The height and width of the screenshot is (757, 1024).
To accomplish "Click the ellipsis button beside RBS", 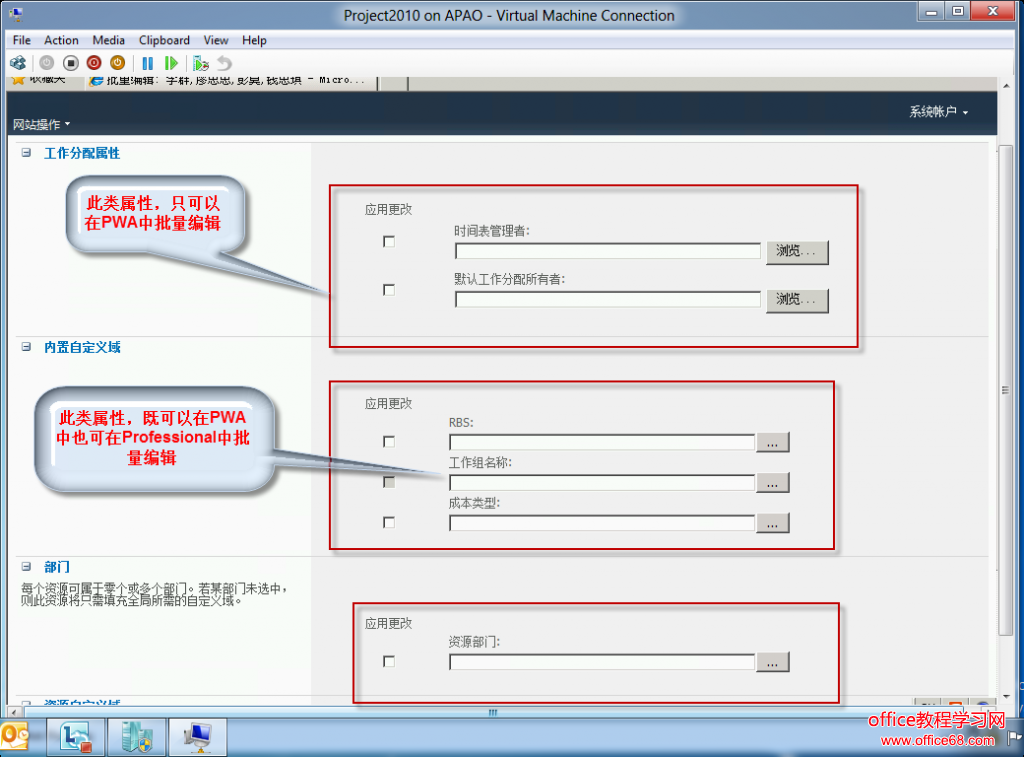I will pos(773,442).
